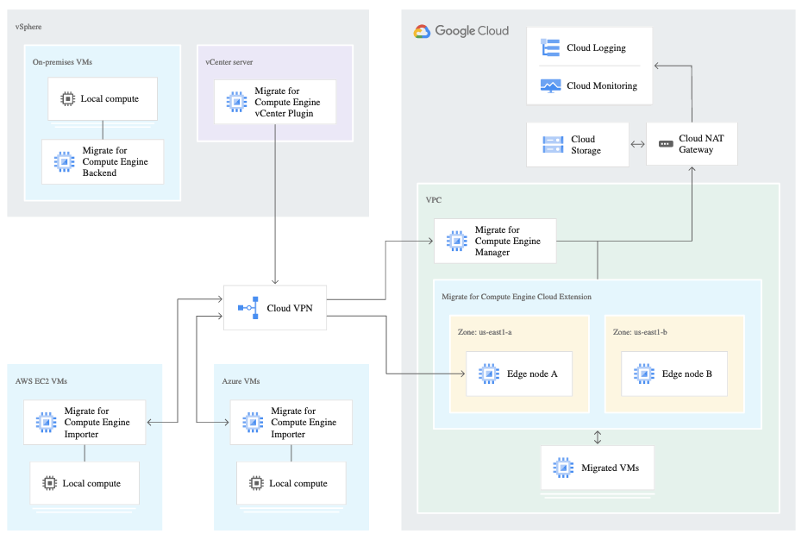The height and width of the screenshot is (540, 808).
Task: Click the Cloud Extension group title
Action: tap(516, 297)
